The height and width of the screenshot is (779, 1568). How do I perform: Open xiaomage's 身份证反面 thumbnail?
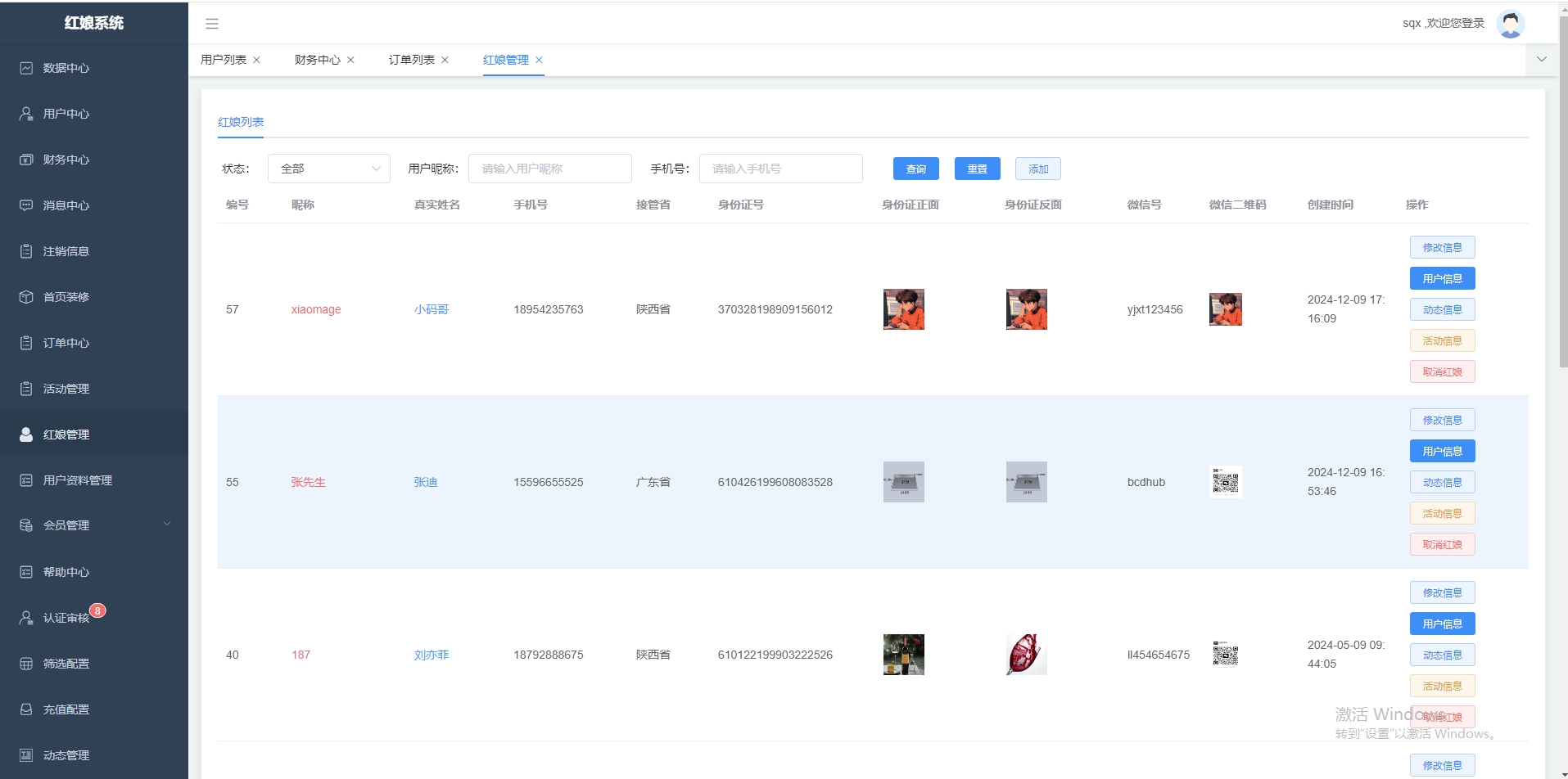[1027, 309]
